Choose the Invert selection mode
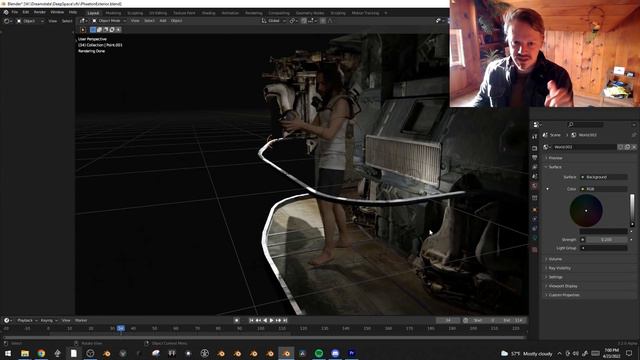640x360 pixels. [x=112, y=29]
